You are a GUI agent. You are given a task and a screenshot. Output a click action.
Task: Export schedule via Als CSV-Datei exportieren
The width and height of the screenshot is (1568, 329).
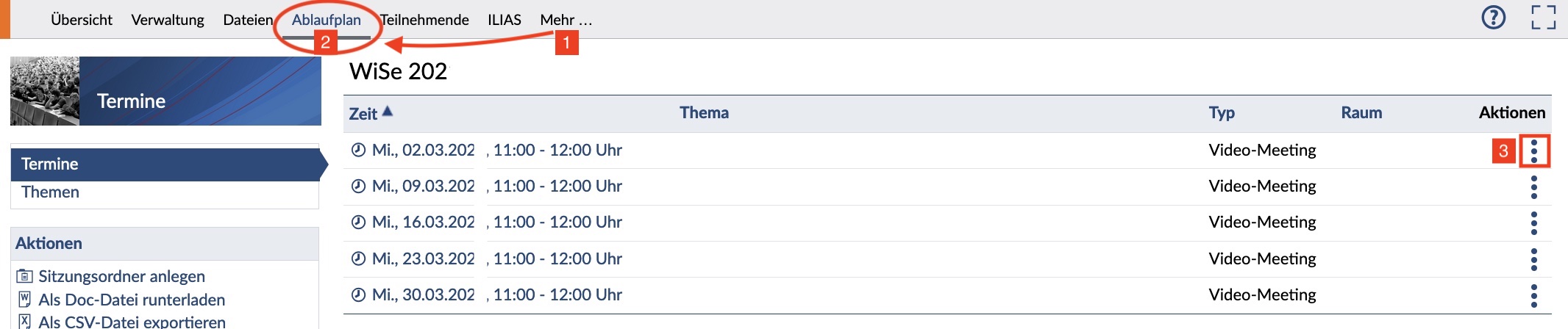(x=132, y=322)
